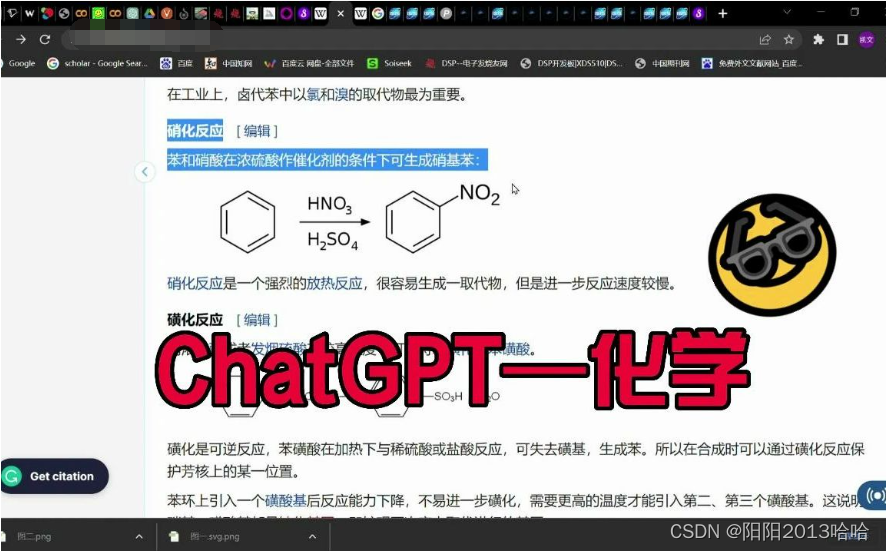The width and height of the screenshot is (886, 551).
Task: Click the highlighted sentence 苯和硝酸在浓硫酸作催化剂
Action: point(327,160)
